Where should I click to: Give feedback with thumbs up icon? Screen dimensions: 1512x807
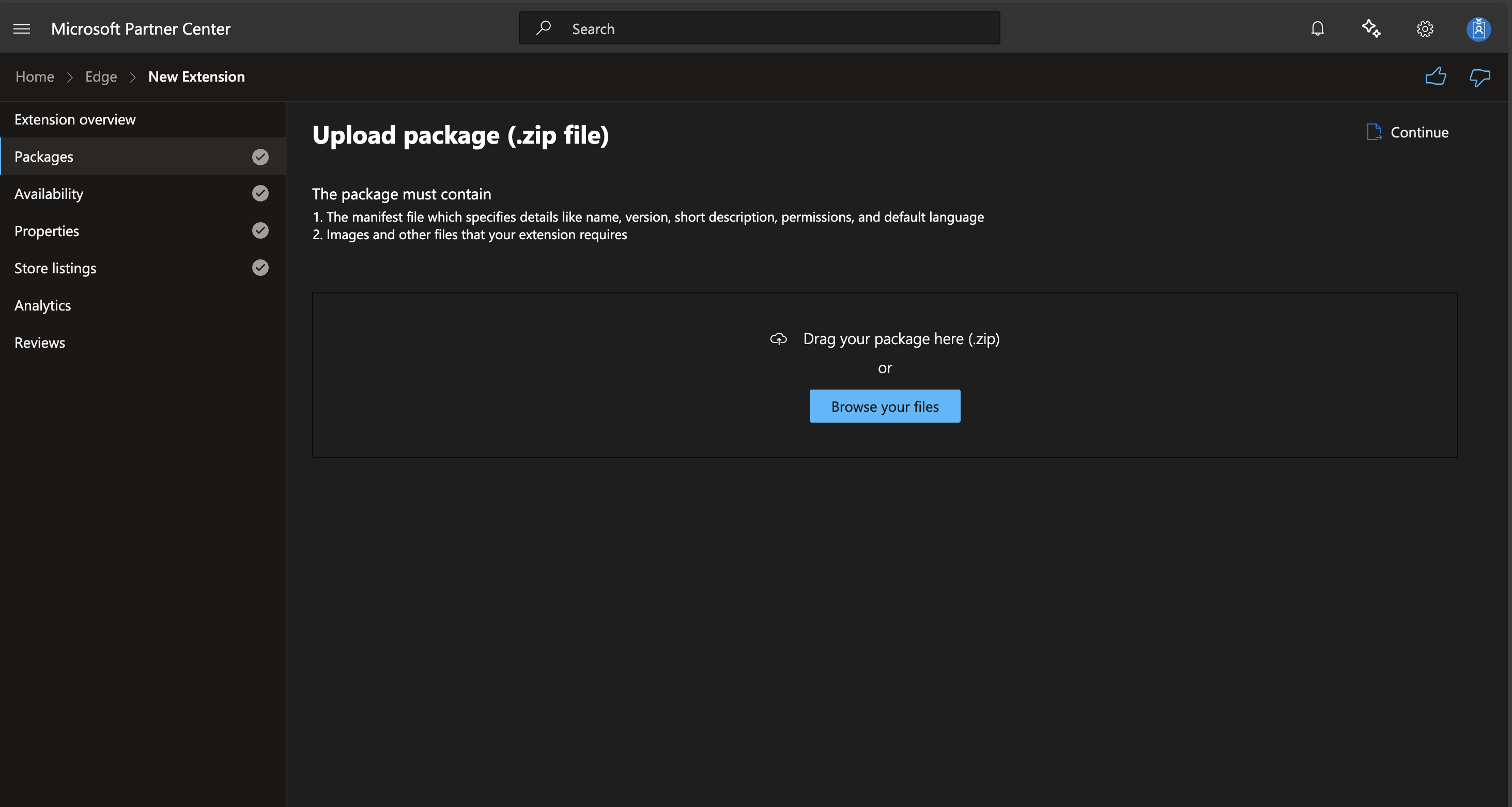[1435, 76]
